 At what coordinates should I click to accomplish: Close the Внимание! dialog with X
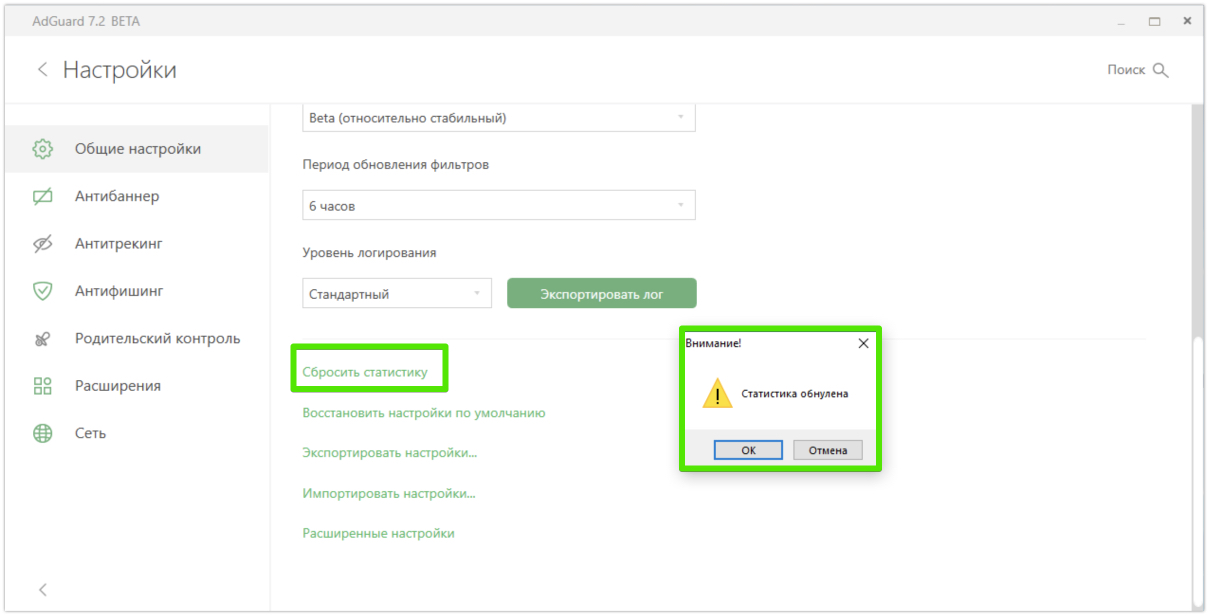tap(864, 343)
